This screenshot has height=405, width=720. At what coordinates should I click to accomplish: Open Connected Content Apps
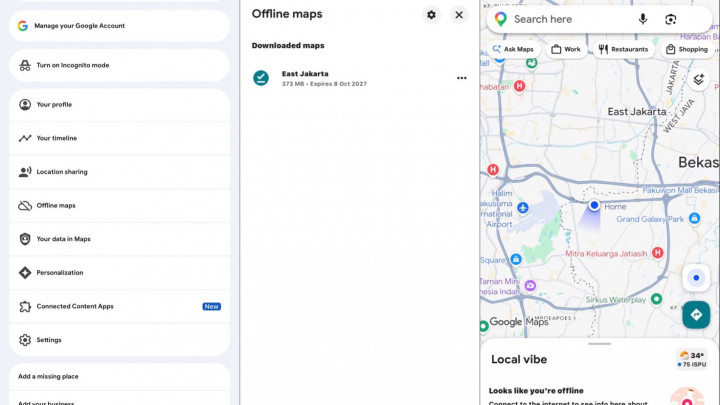pos(119,306)
